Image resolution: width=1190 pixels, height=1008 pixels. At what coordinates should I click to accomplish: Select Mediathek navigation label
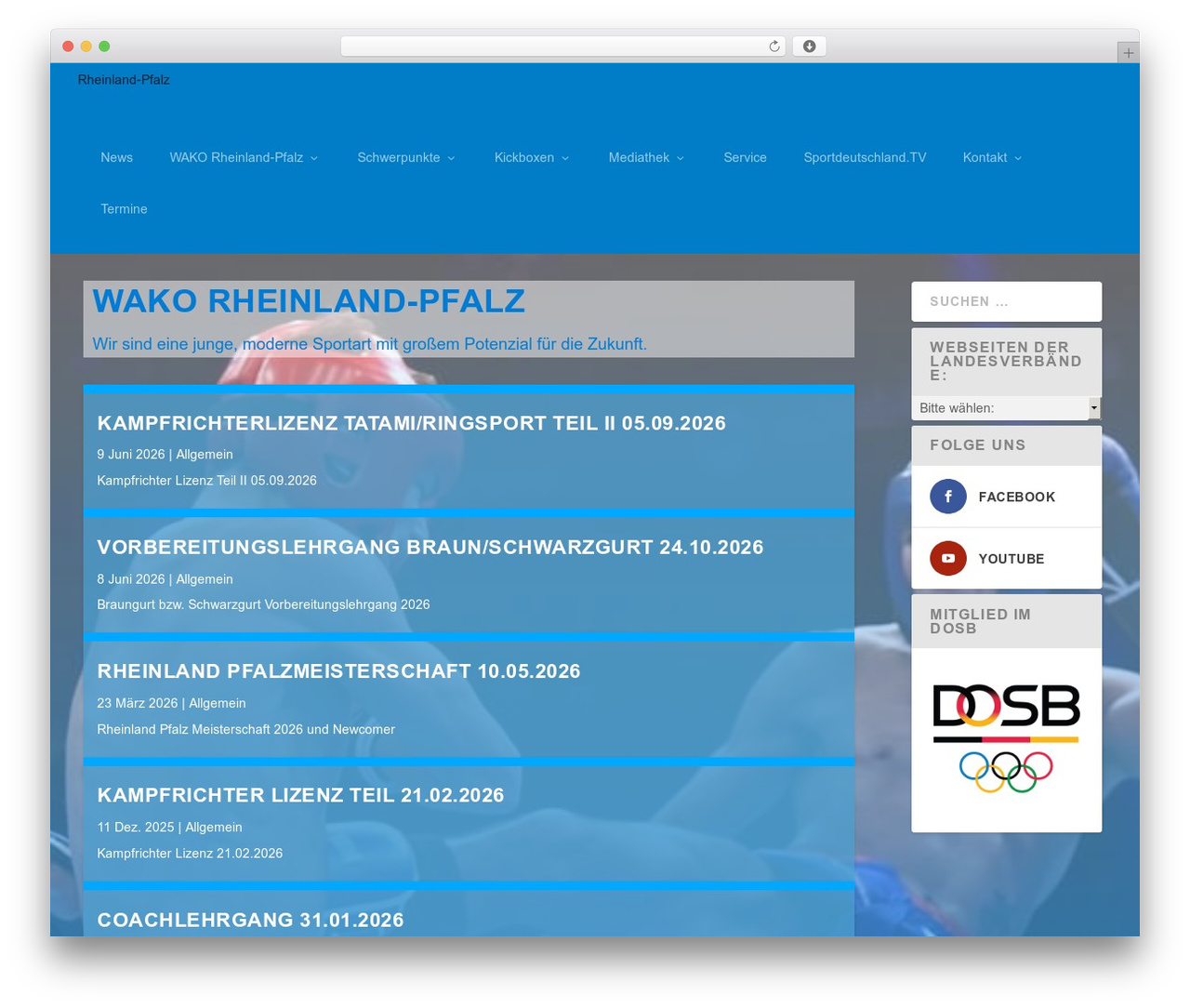(639, 157)
